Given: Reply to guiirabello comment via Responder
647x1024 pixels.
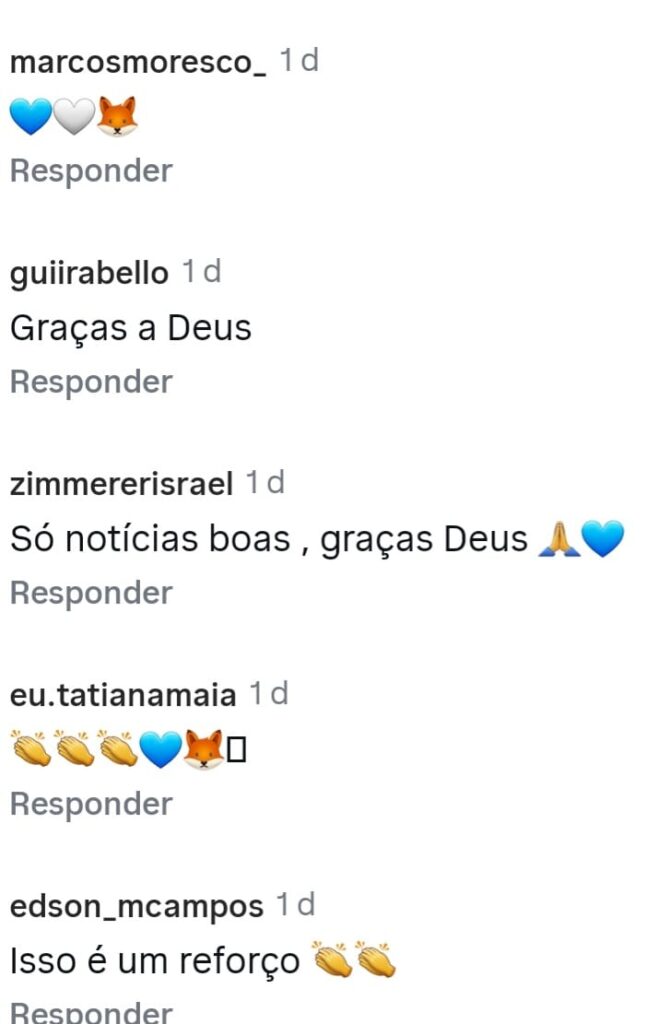Looking at the screenshot, I should point(91,382).
